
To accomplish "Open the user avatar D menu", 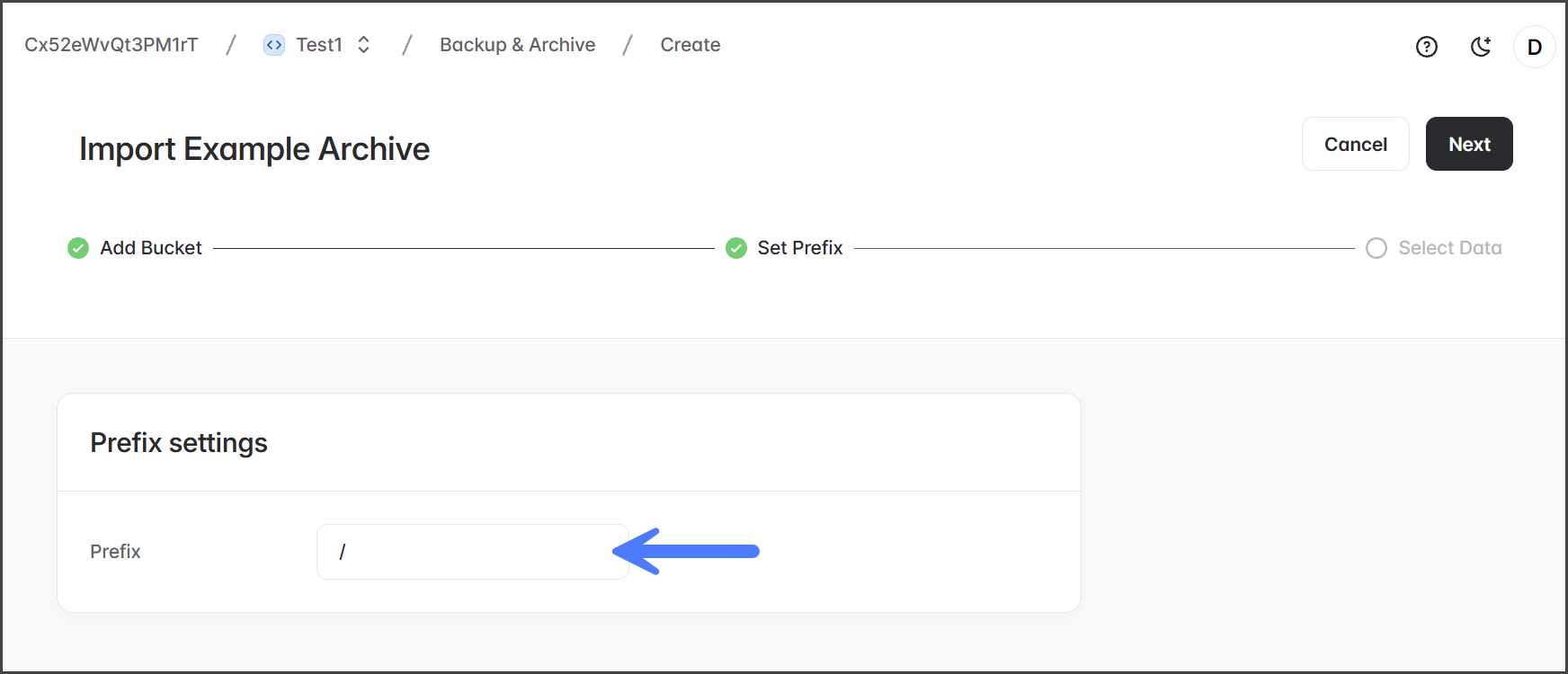I will point(1535,47).
